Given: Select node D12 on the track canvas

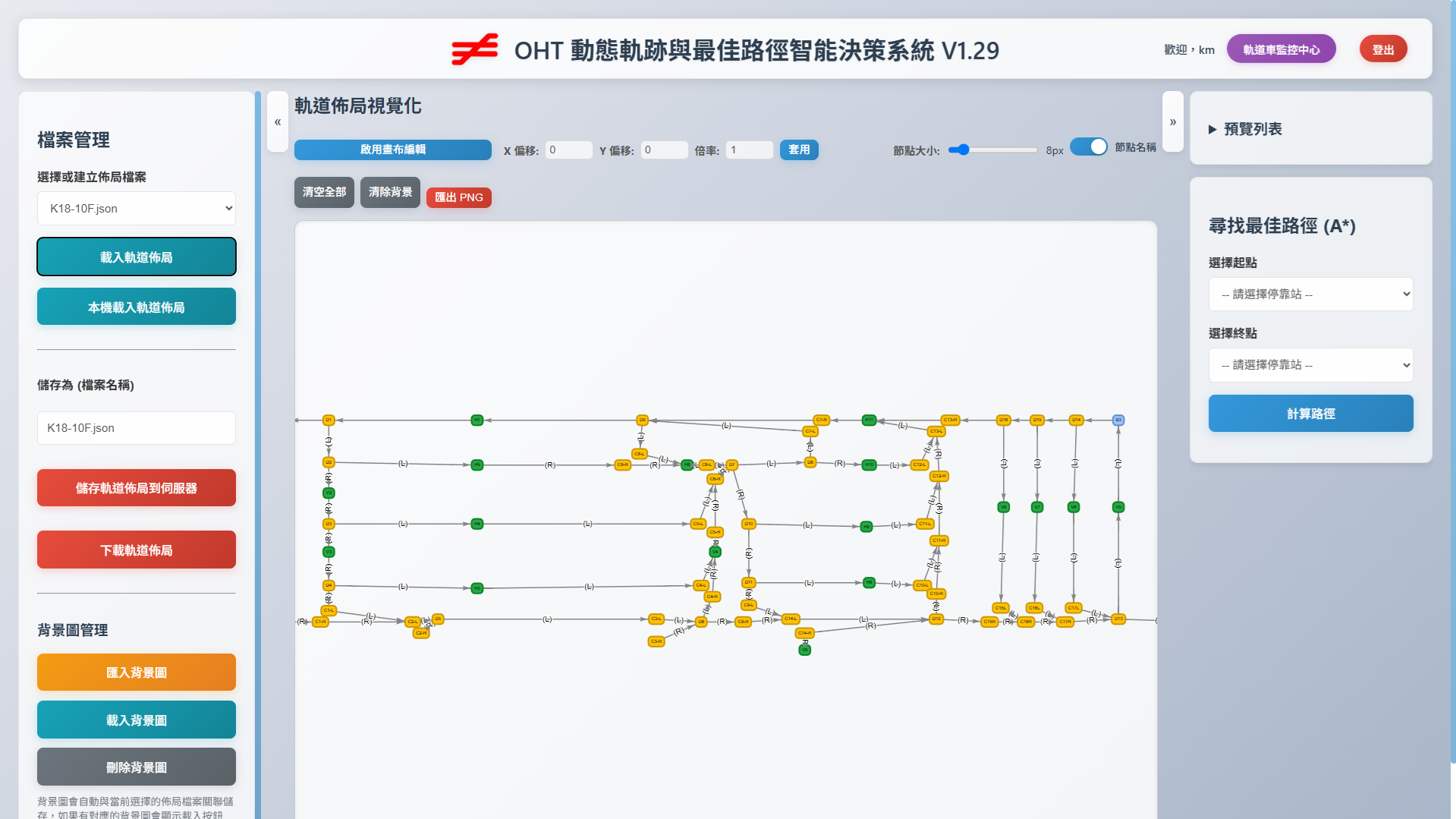Looking at the screenshot, I should (936, 619).
